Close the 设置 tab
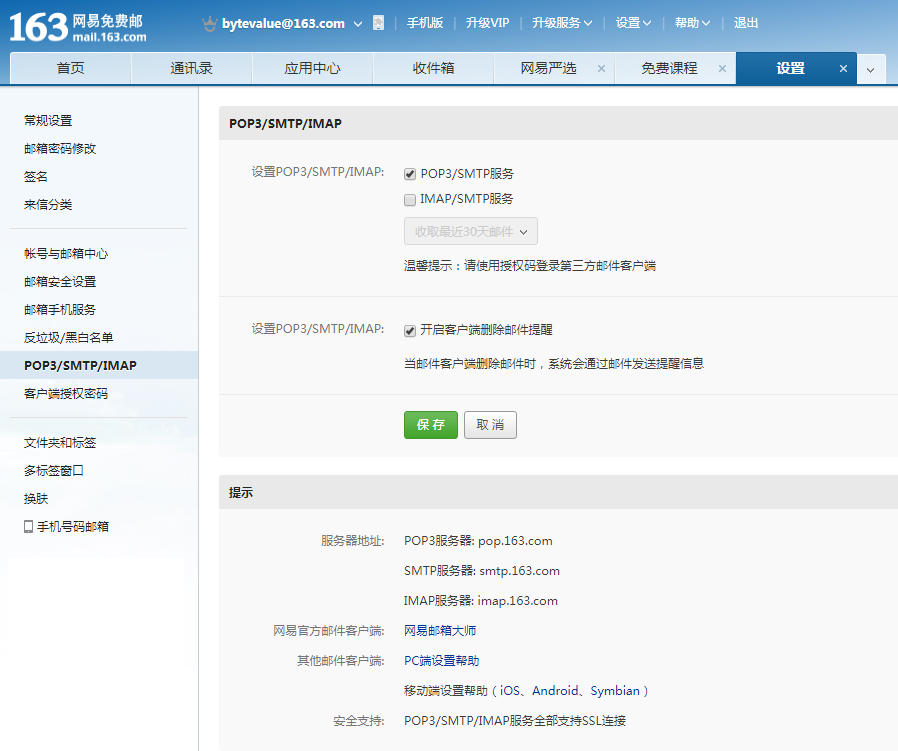898x751 pixels. (x=843, y=69)
